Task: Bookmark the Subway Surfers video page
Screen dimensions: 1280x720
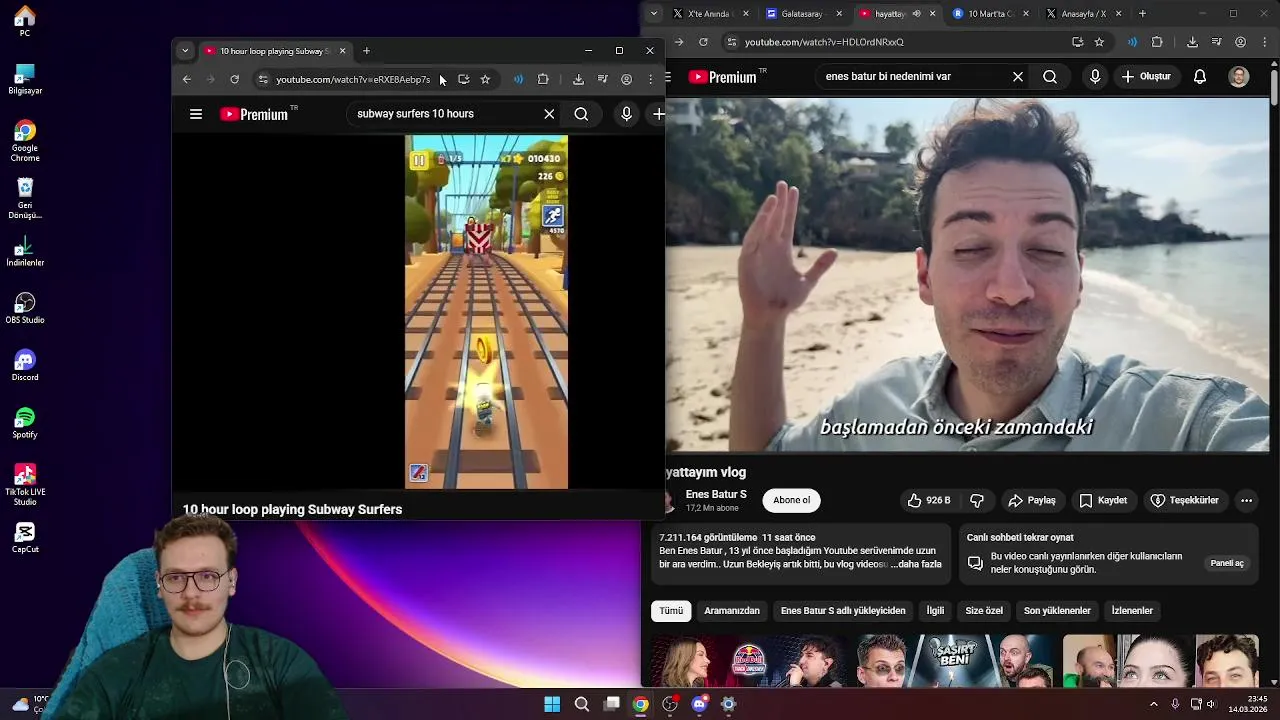Action: [x=485, y=79]
